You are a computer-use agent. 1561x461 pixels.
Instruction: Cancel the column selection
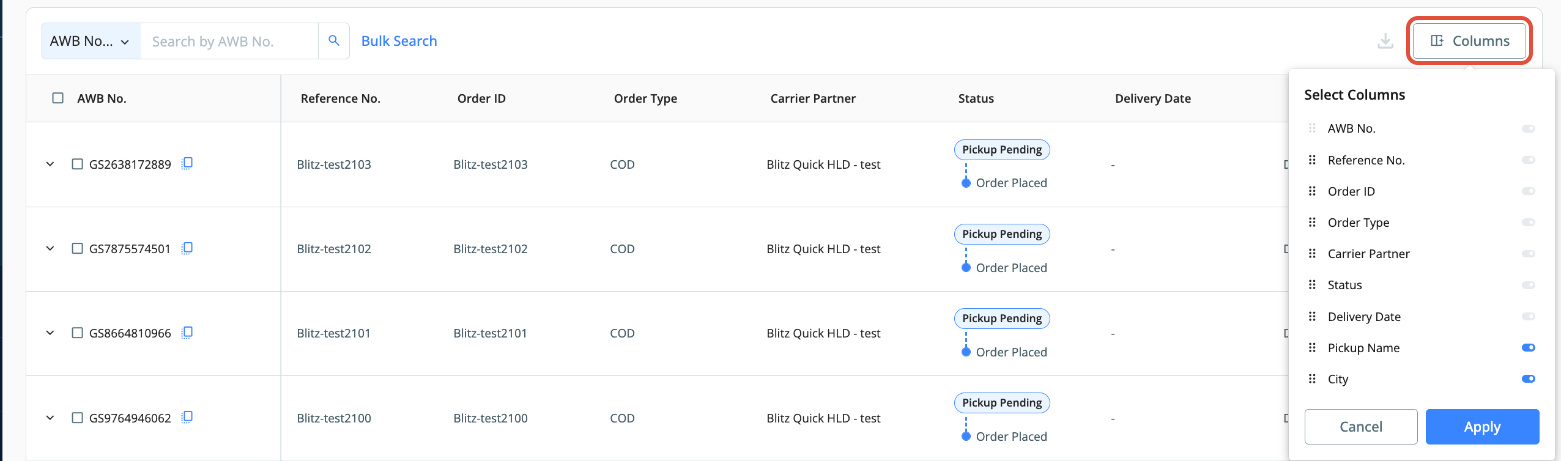pyautogui.click(x=1360, y=427)
